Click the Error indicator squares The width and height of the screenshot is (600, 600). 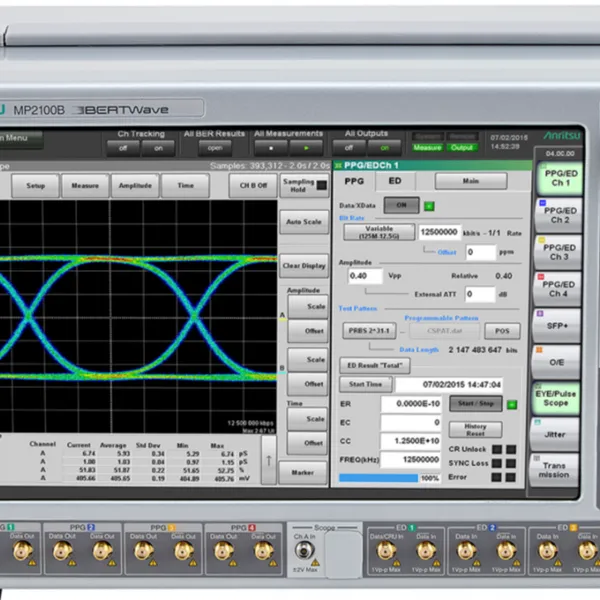tap(504, 477)
